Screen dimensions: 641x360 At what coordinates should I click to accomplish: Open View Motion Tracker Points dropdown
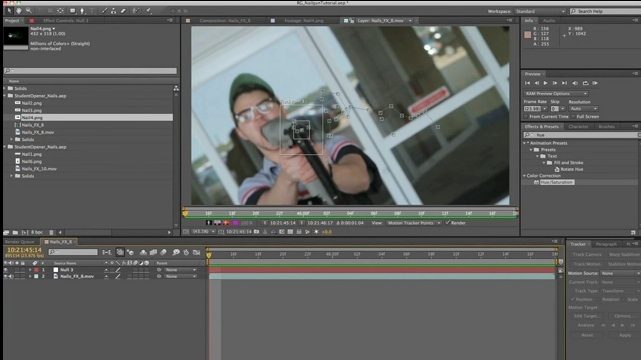tap(414, 223)
